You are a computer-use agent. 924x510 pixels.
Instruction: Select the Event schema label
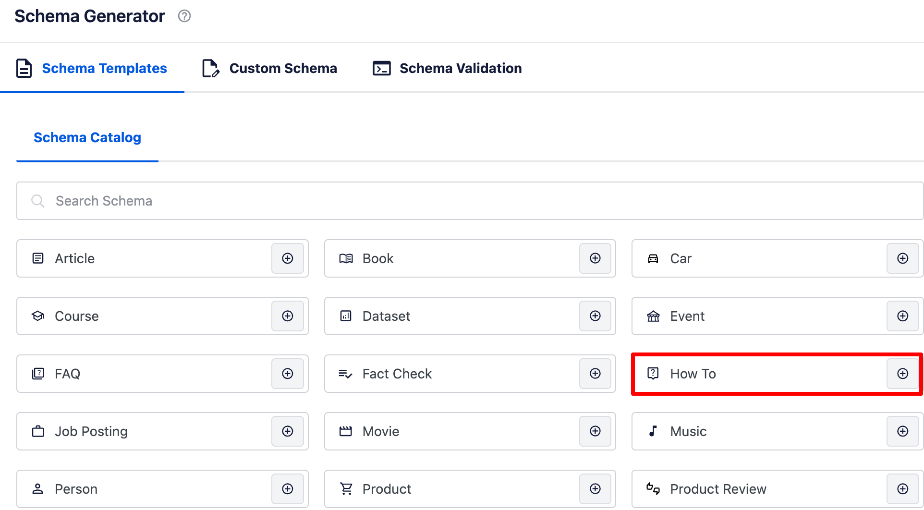pyautogui.click(x=687, y=316)
